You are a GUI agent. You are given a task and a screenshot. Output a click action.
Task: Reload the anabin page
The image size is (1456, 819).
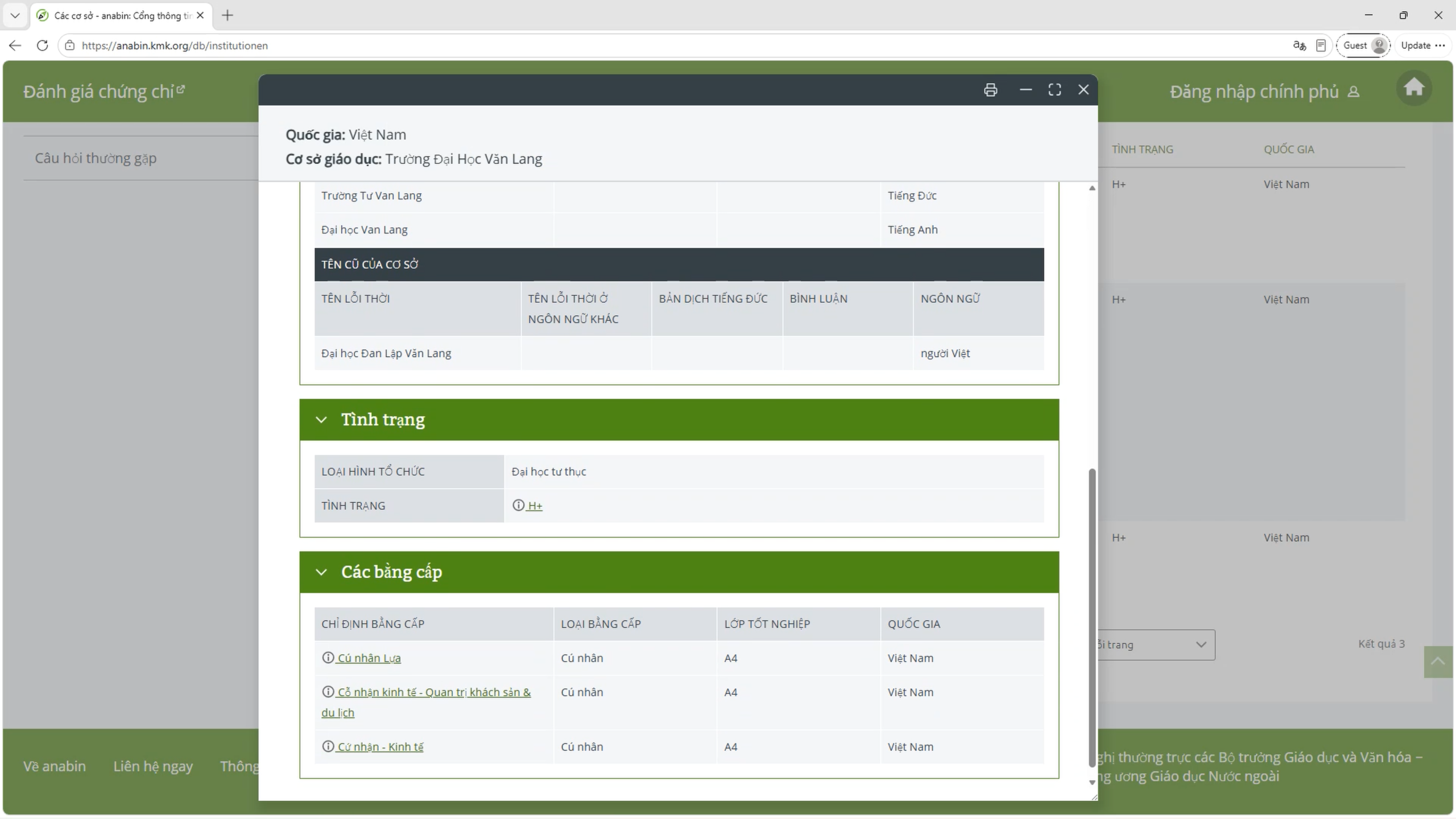tap(42, 45)
